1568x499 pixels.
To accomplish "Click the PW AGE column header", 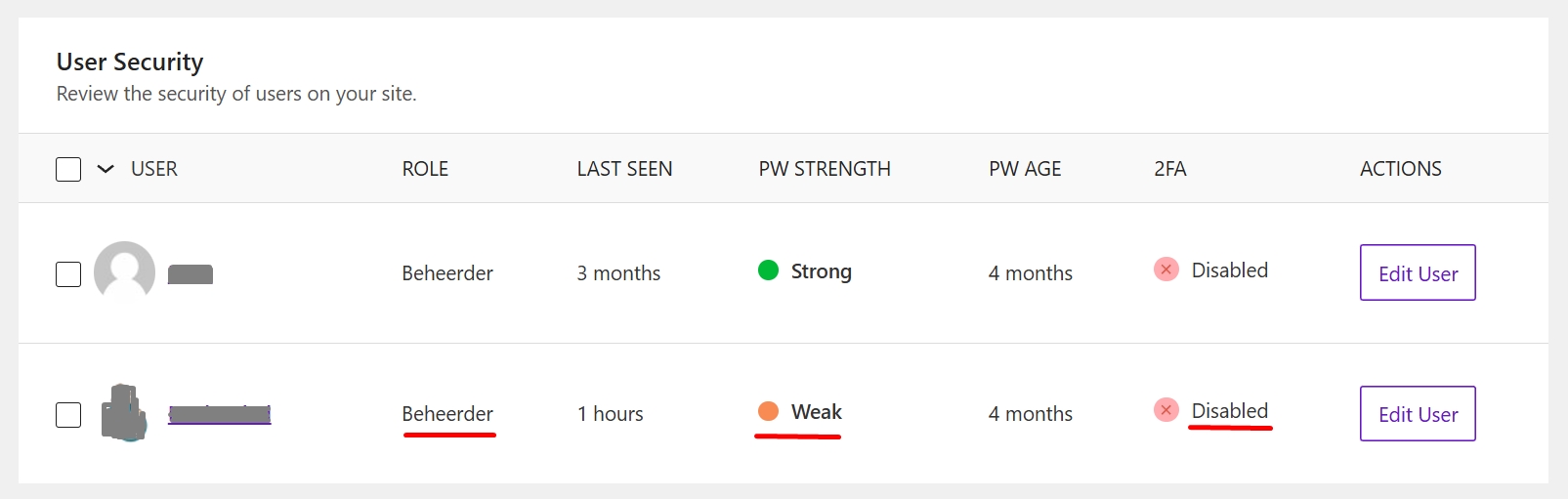I will 1025,169.
